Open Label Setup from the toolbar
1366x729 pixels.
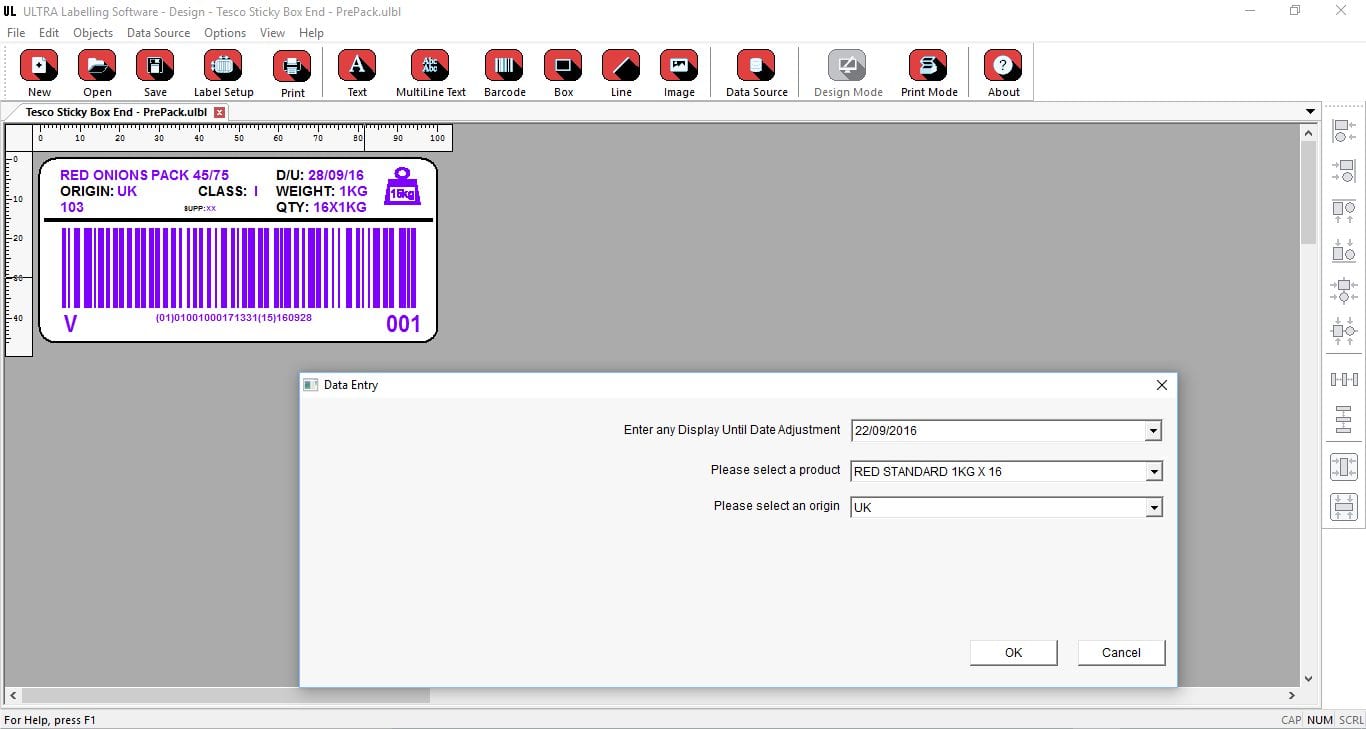coord(223,66)
